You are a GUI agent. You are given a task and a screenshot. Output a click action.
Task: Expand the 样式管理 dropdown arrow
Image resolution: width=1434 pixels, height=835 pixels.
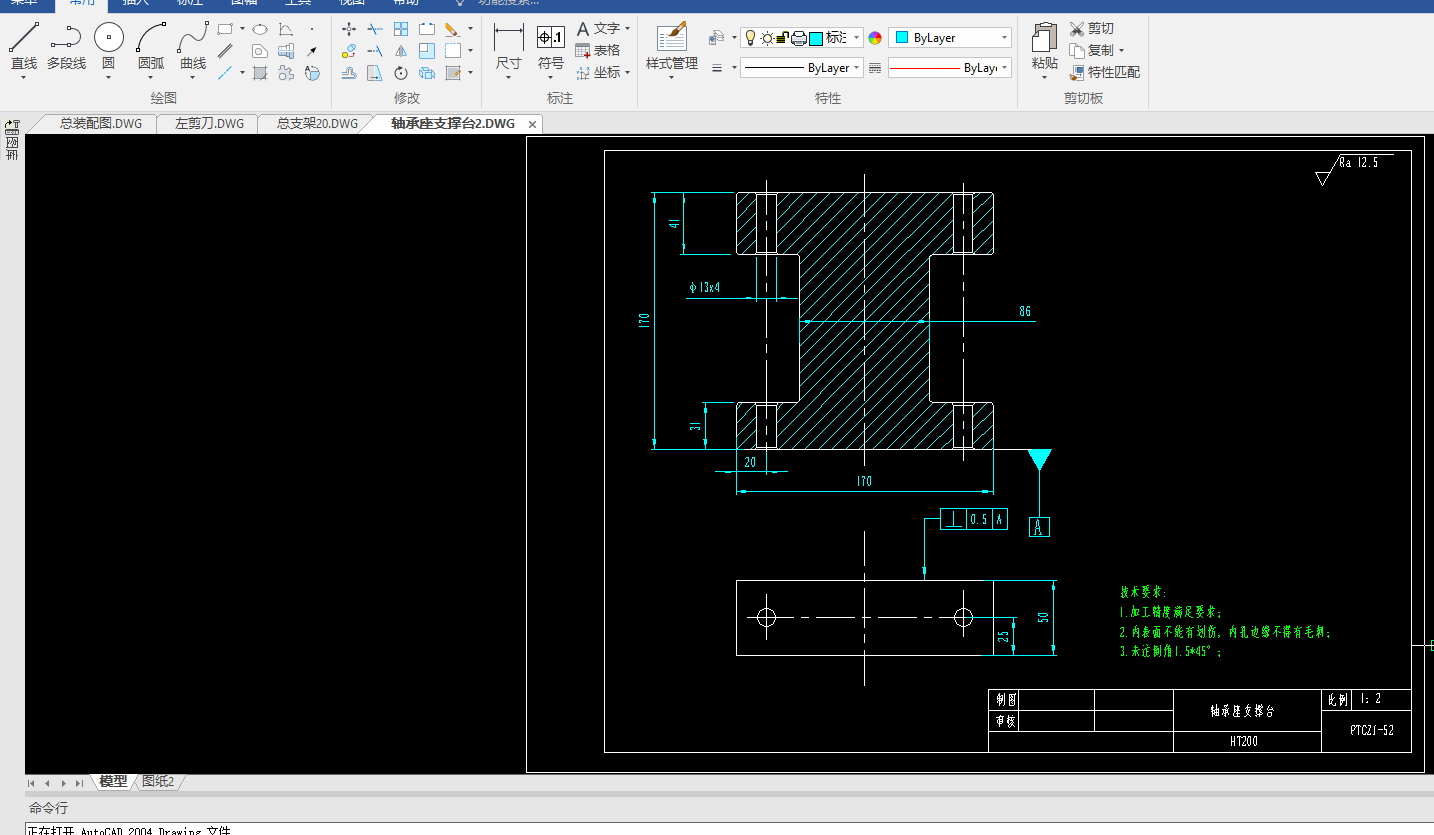pyautogui.click(x=671, y=78)
